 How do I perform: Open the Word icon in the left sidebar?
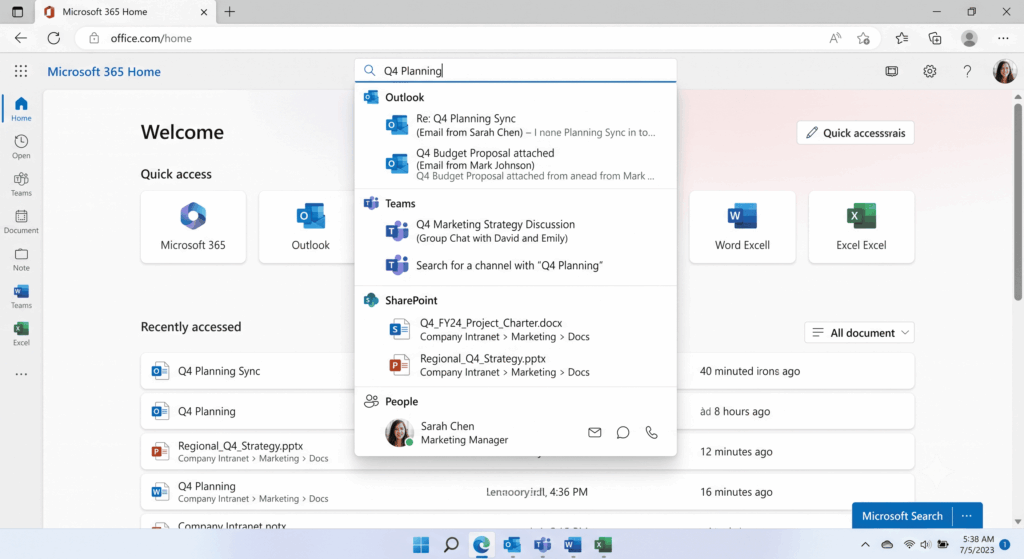pos(21,296)
